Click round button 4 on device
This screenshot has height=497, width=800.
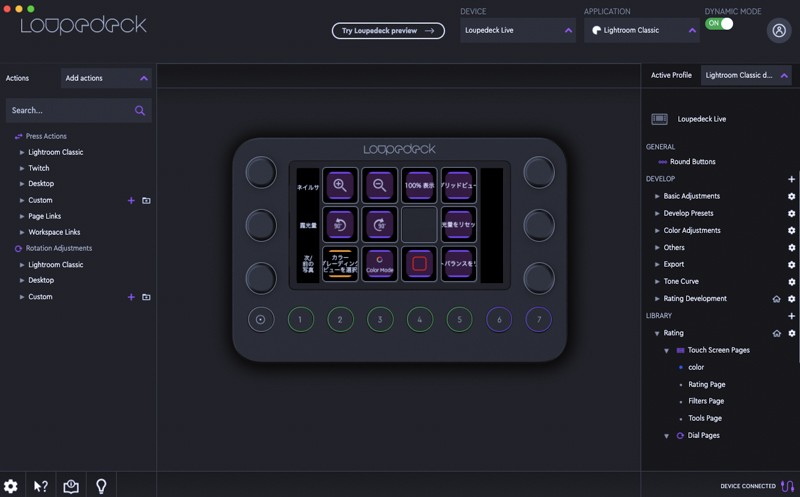click(x=420, y=319)
